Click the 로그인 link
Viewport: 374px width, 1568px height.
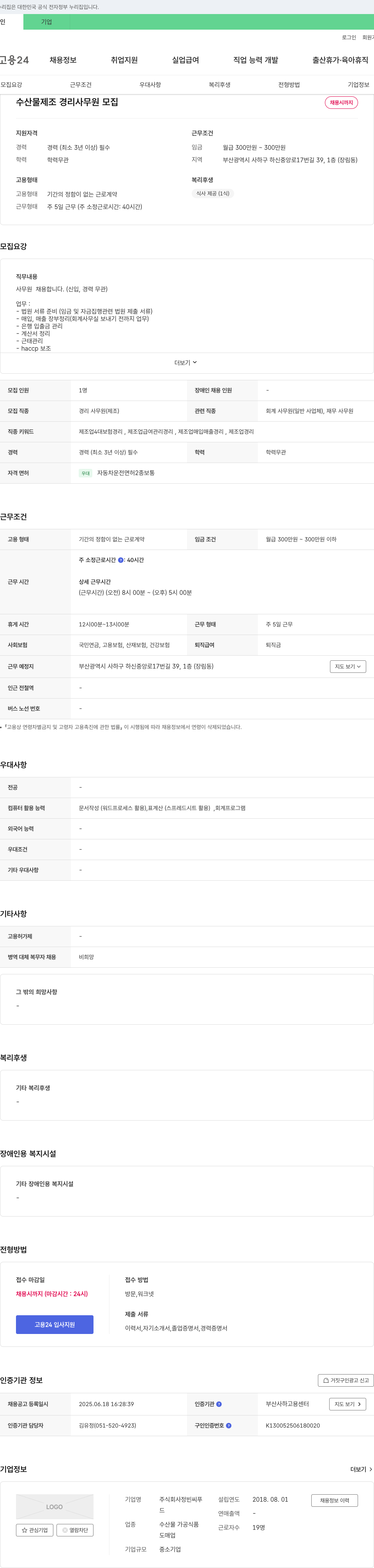(x=349, y=38)
